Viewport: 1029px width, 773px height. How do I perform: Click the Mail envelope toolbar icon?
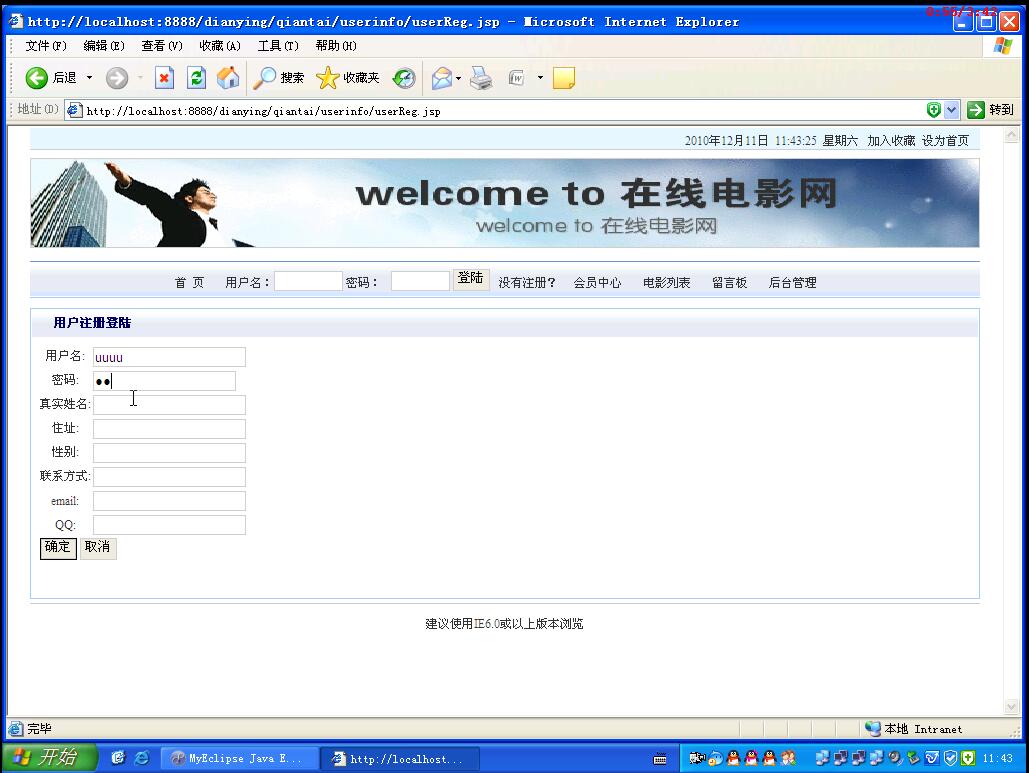click(442, 78)
